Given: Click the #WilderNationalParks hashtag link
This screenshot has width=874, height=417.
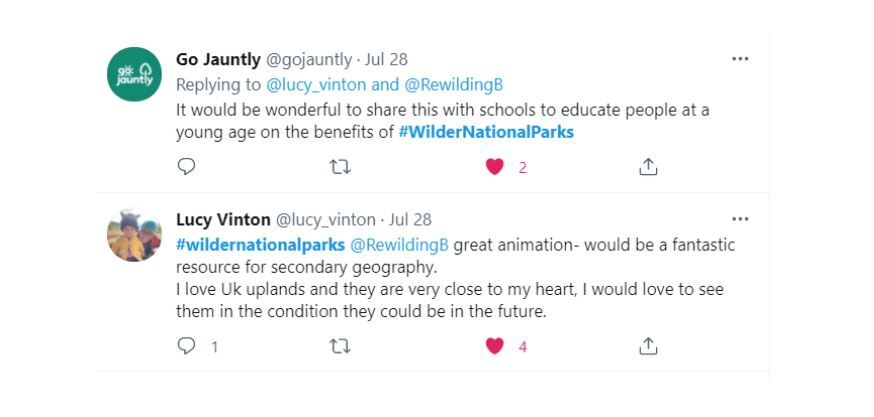Looking at the screenshot, I should tap(486, 131).
